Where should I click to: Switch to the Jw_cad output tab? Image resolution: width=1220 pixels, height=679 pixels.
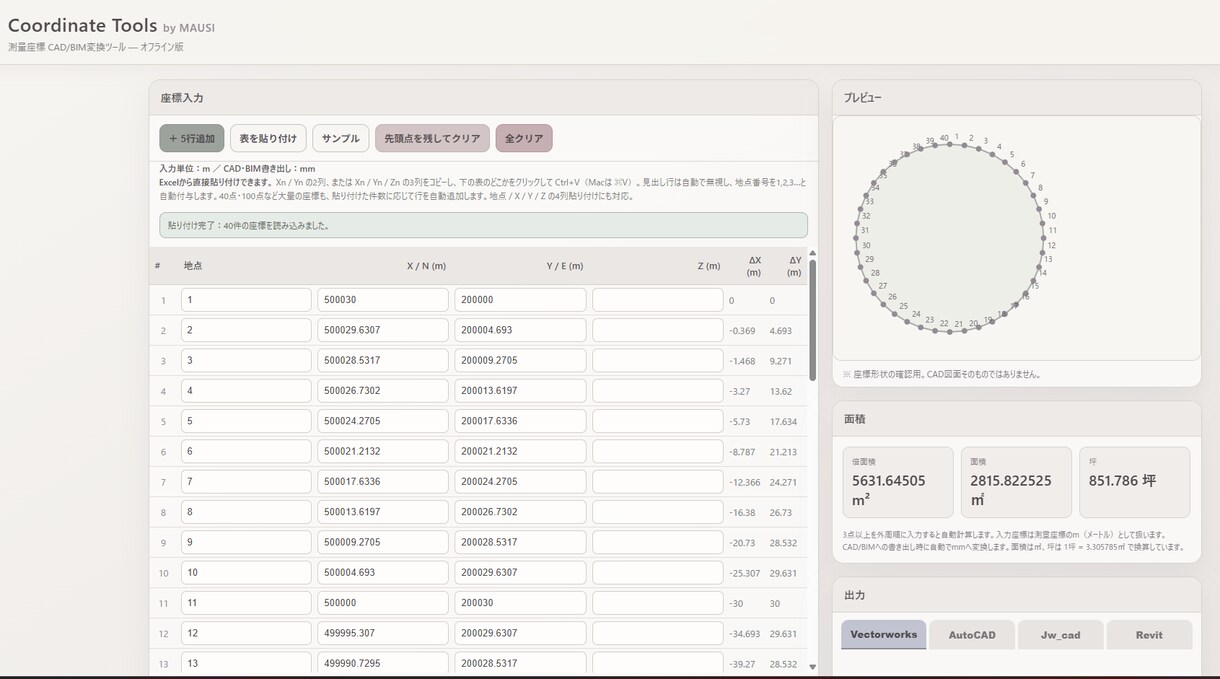pos(1061,635)
